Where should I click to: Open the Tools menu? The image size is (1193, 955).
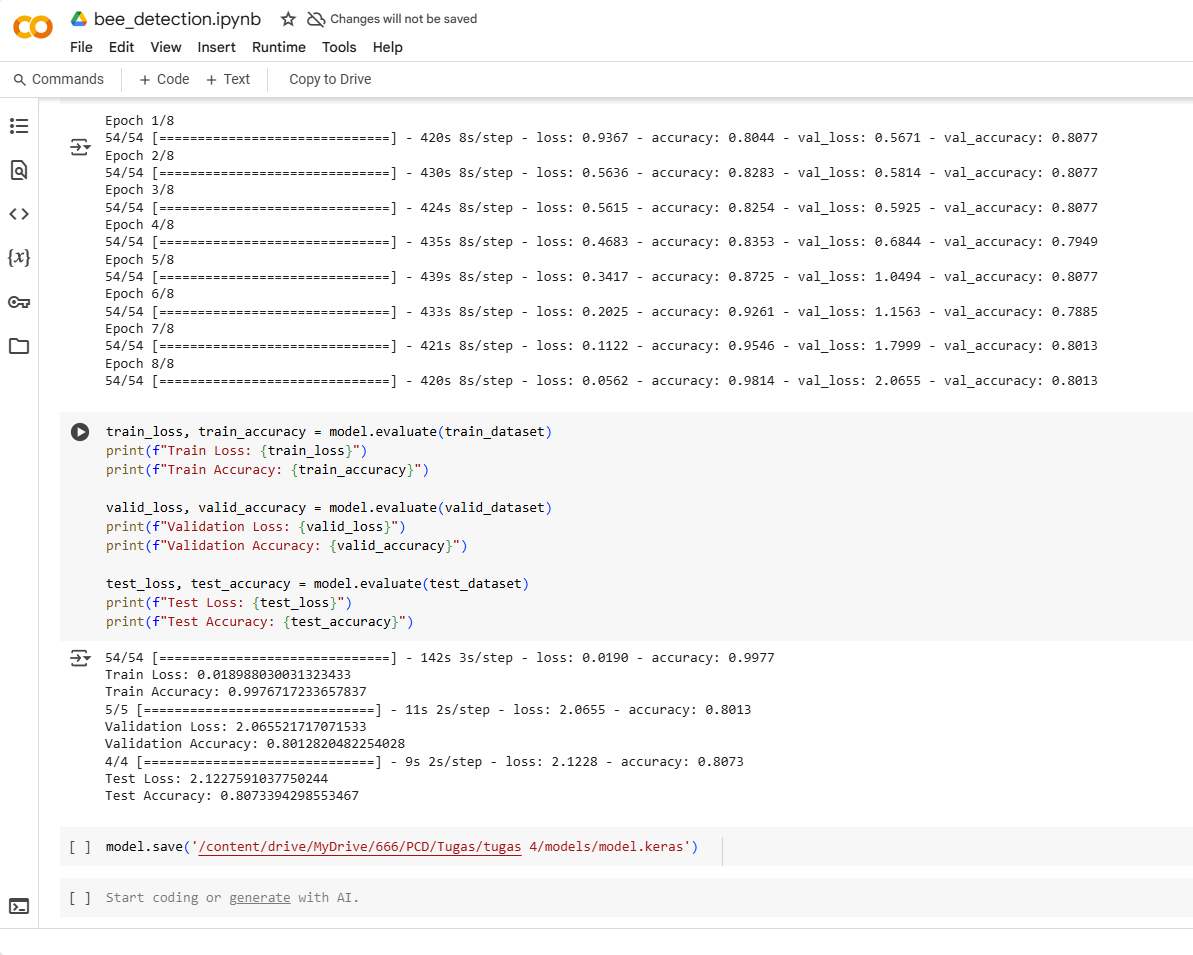(339, 47)
